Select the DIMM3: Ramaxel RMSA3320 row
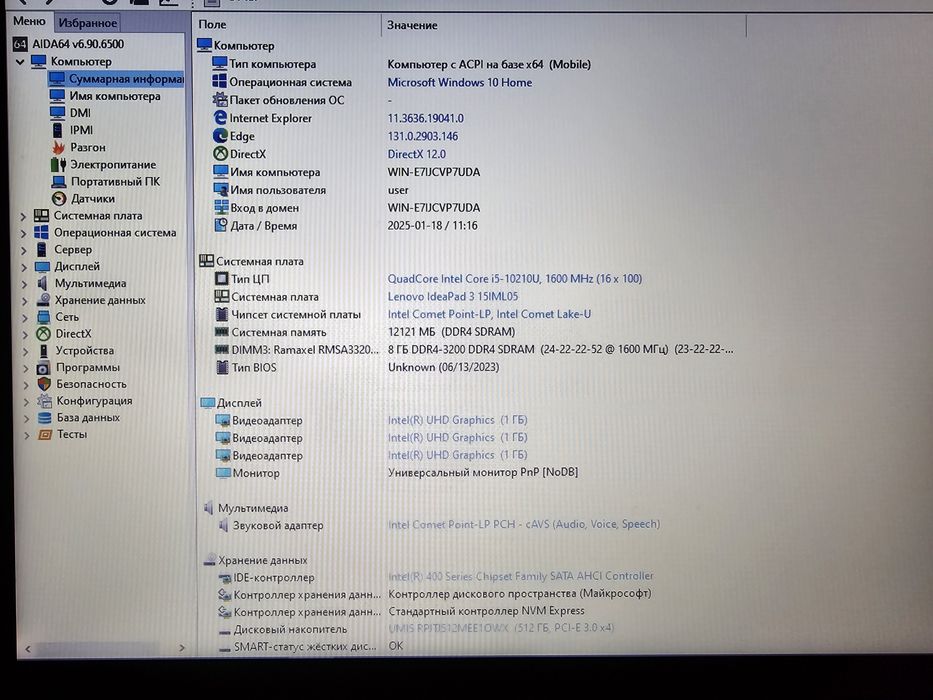 [x=474, y=349]
